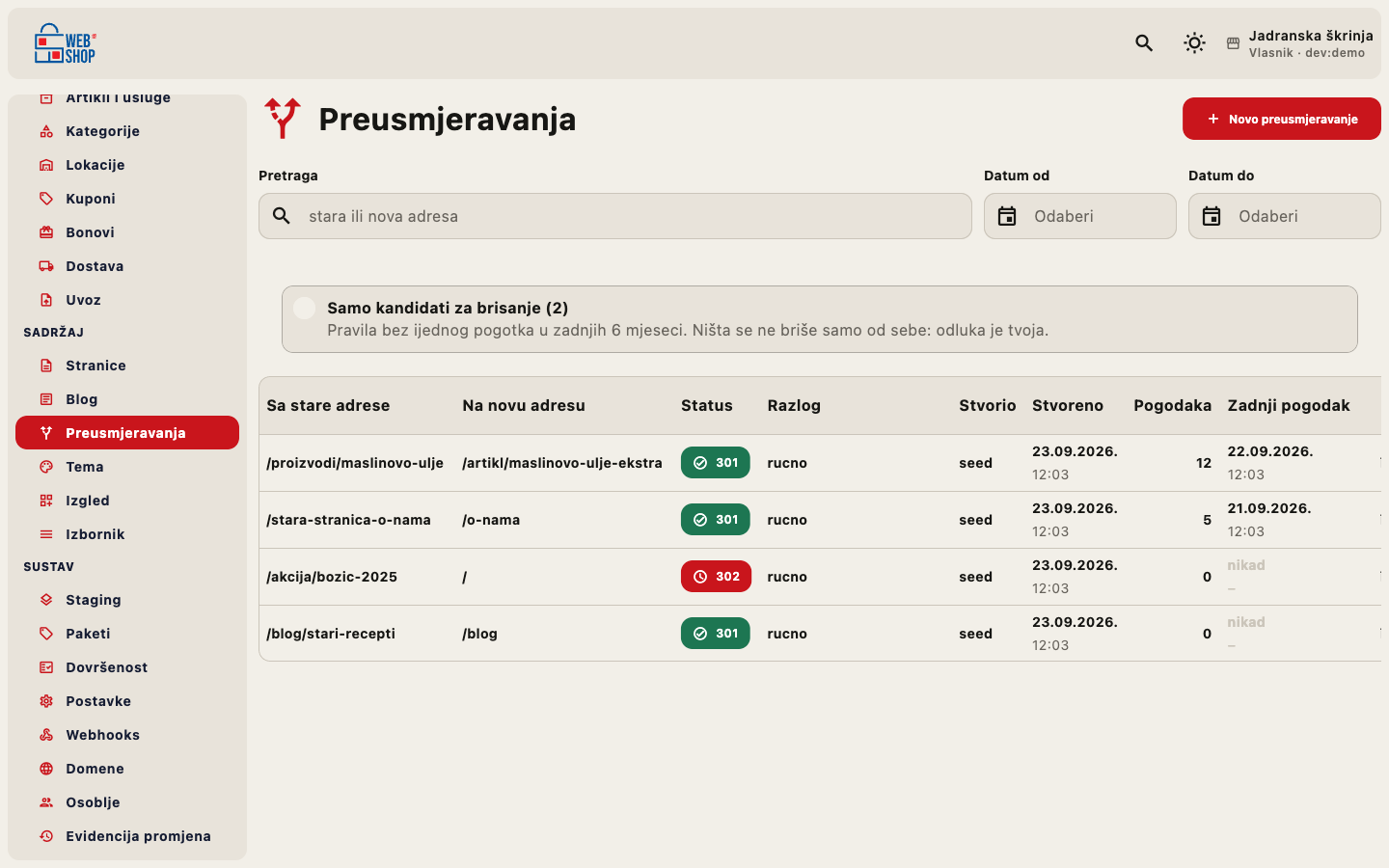Open Stranice in the sidebar
The height and width of the screenshot is (868, 1389).
pos(127,366)
